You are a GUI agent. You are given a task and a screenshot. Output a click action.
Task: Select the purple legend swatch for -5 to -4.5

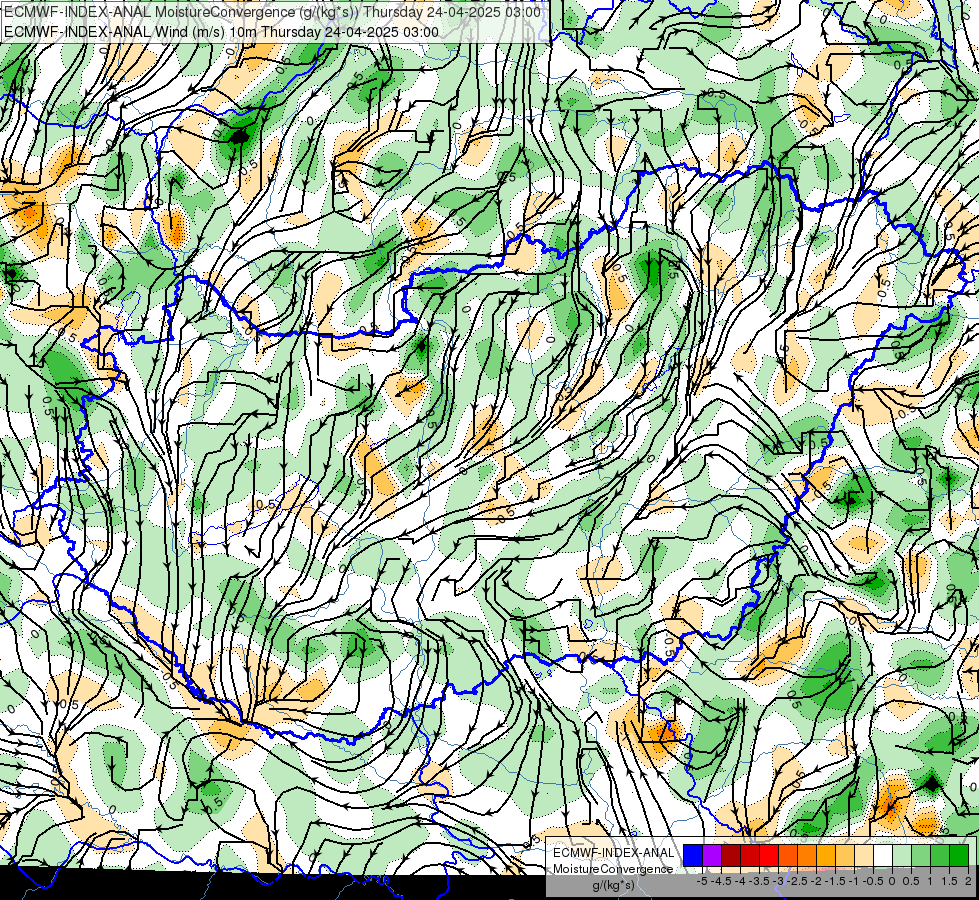pos(712,855)
